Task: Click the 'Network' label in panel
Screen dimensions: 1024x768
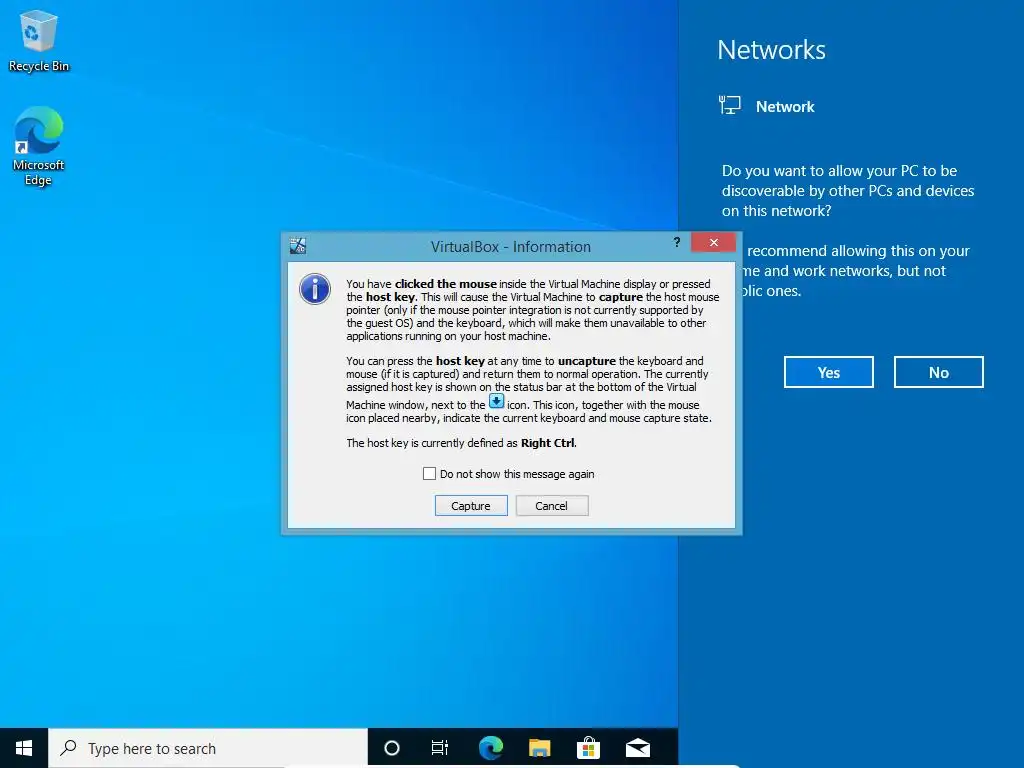Action: (785, 106)
